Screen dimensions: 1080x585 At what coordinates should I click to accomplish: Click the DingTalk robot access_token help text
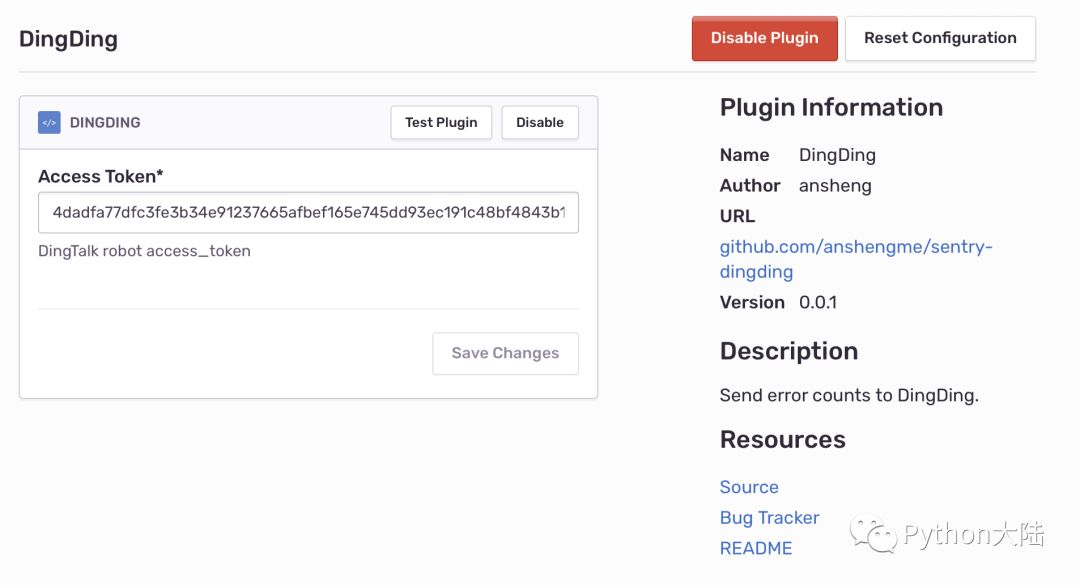(144, 251)
